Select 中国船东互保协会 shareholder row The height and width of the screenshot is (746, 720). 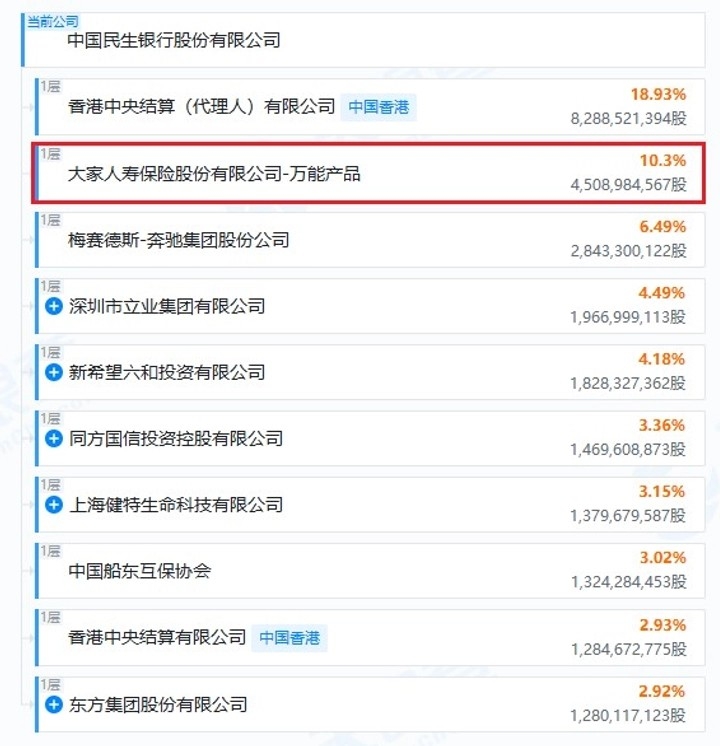[x=140, y=571]
